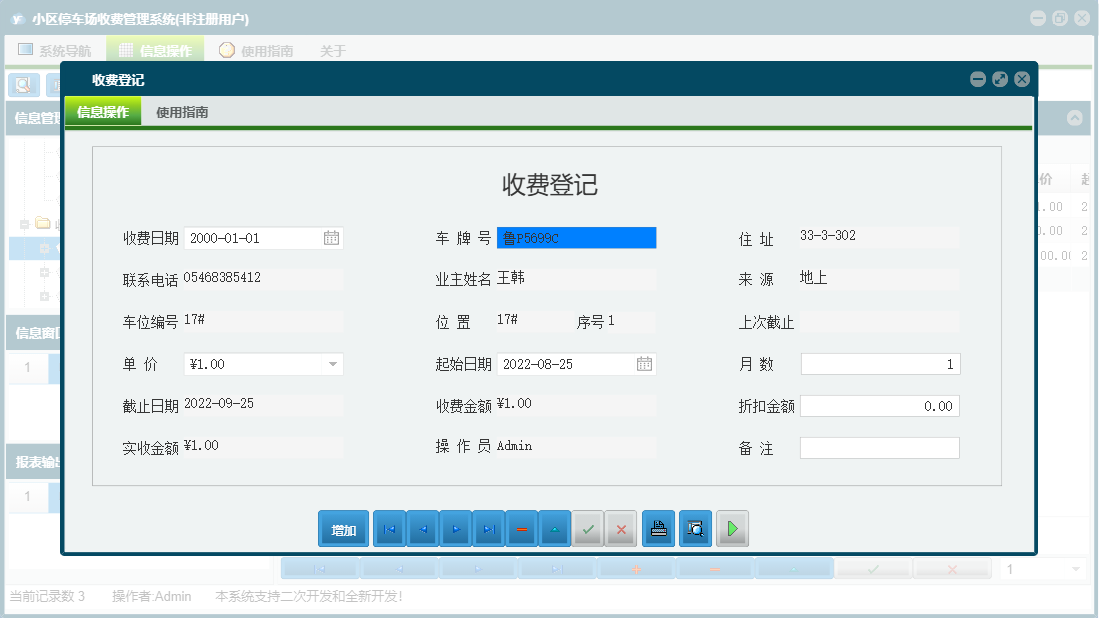Open the 关于 menu item
The width and height of the screenshot is (1099, 618).
333,48
